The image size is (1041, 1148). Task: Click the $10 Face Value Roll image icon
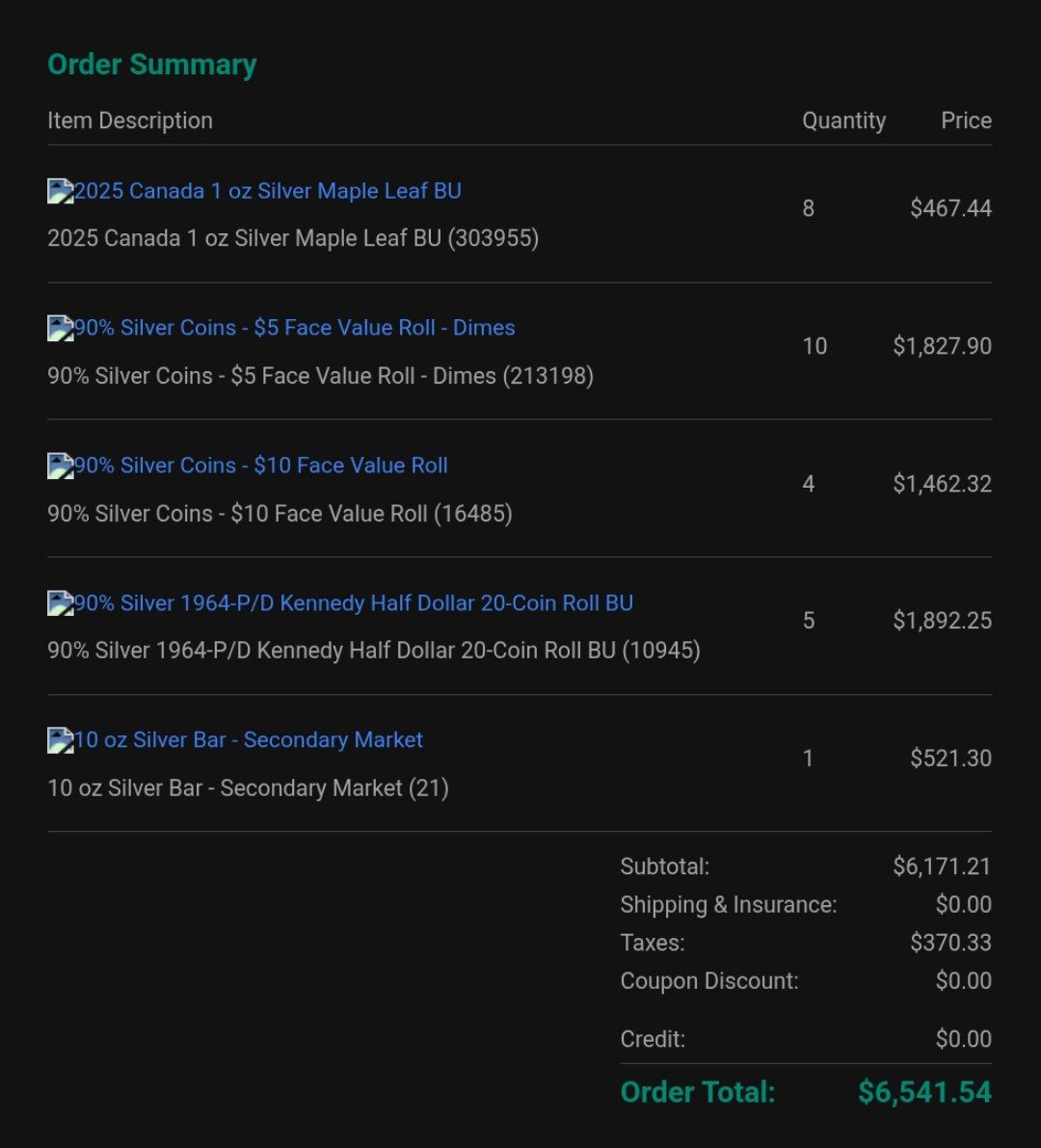click(x=60, y=467)
